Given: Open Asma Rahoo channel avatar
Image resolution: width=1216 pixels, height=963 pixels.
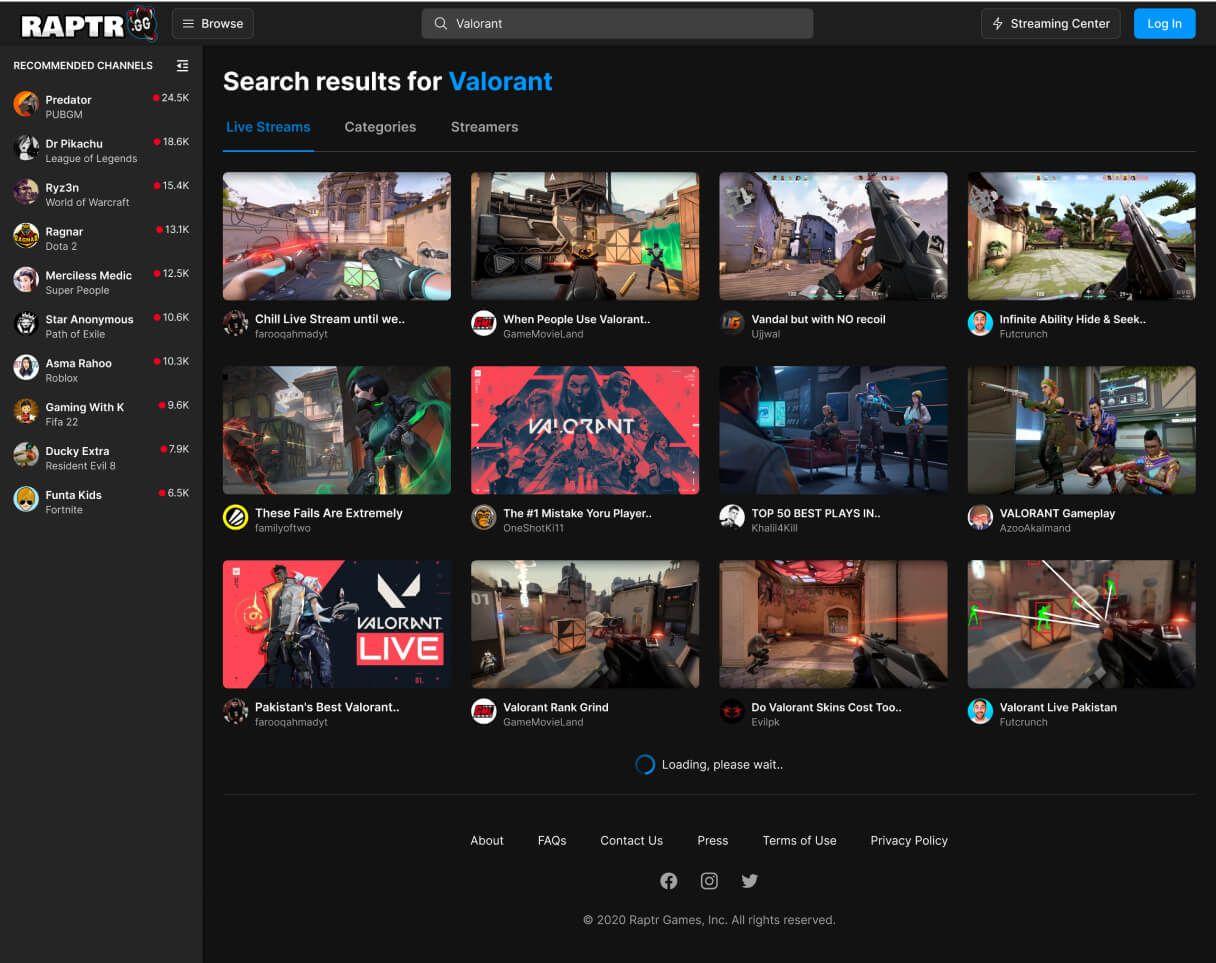Looking at the screenshot, I should 26,368.
